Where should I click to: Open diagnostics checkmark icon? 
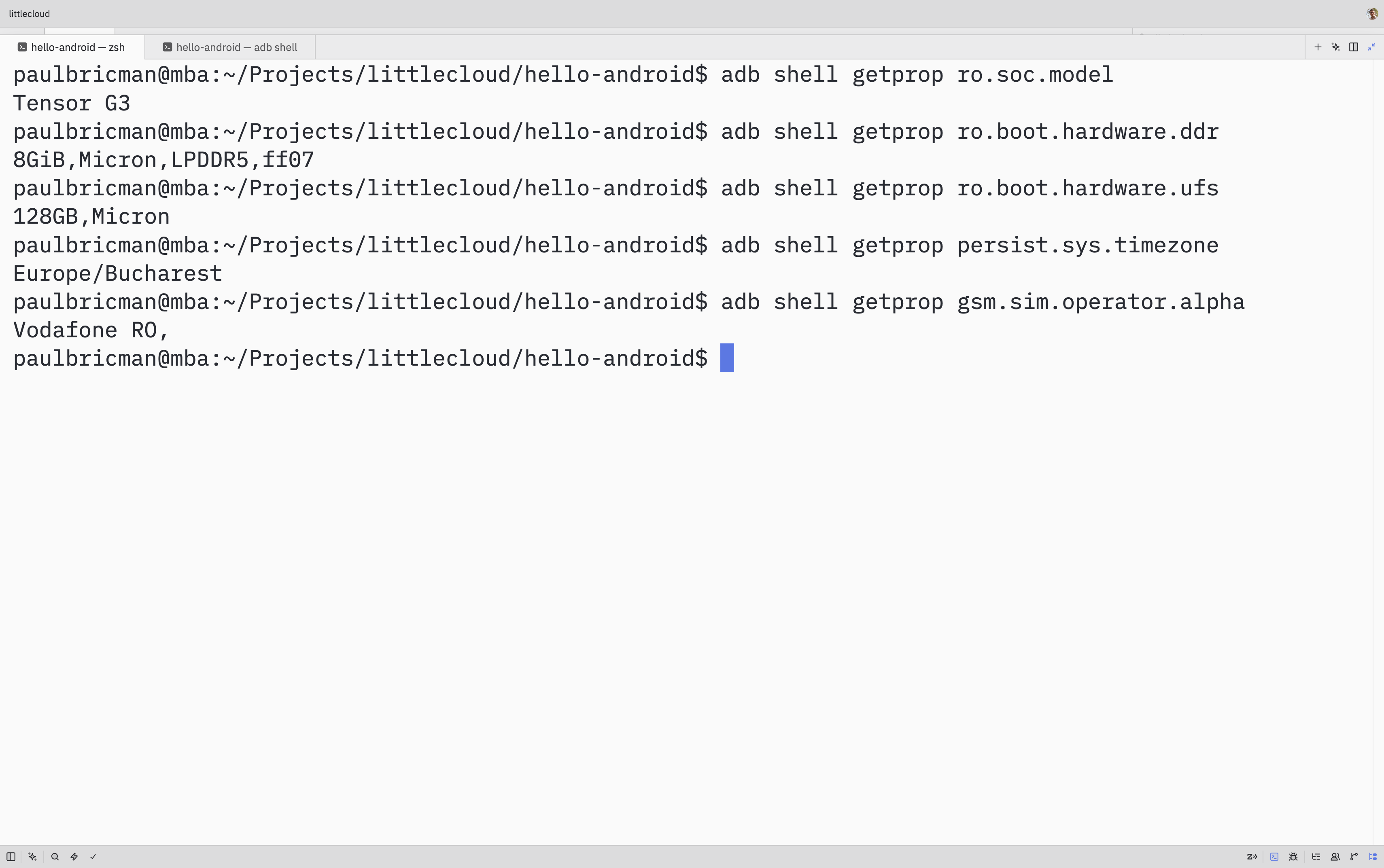(x=93, y=857)
